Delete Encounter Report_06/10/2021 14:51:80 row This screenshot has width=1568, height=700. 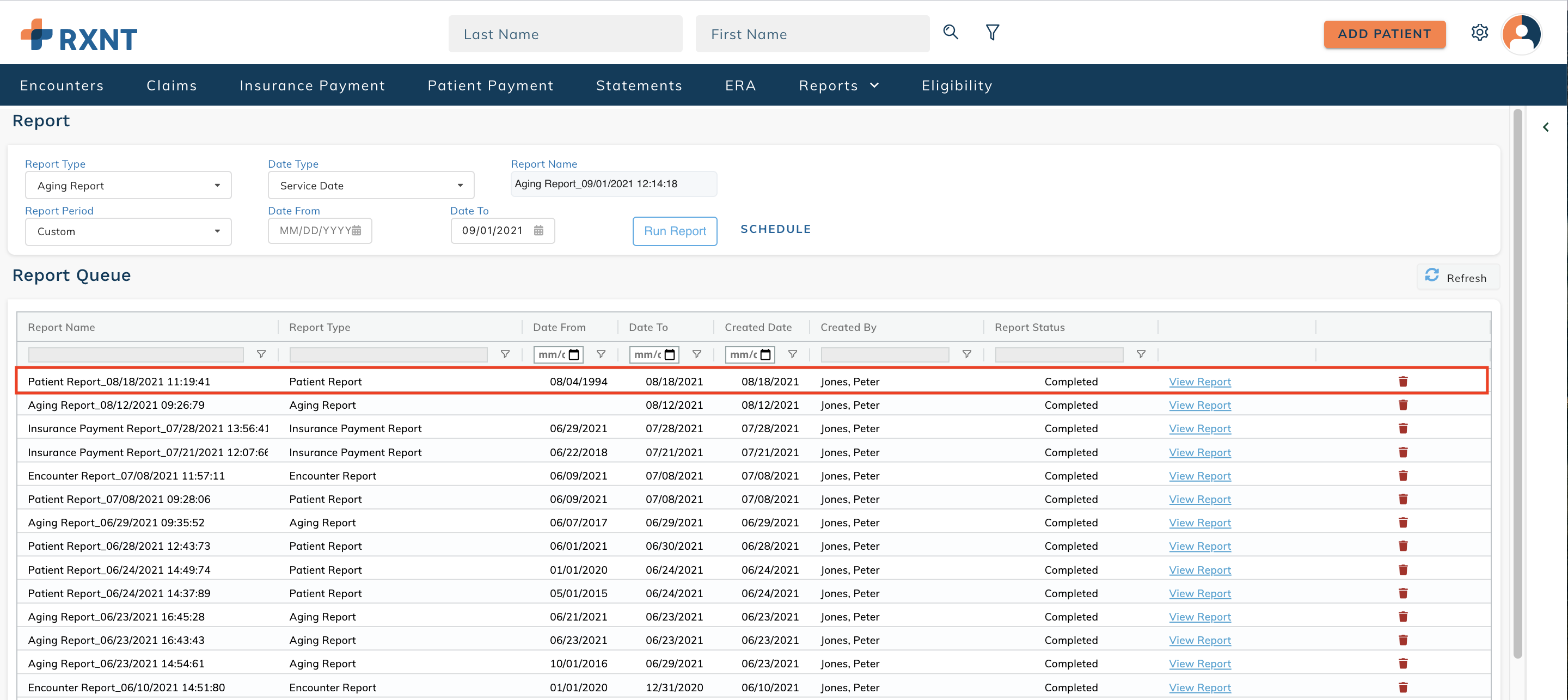click(1403, 687)
